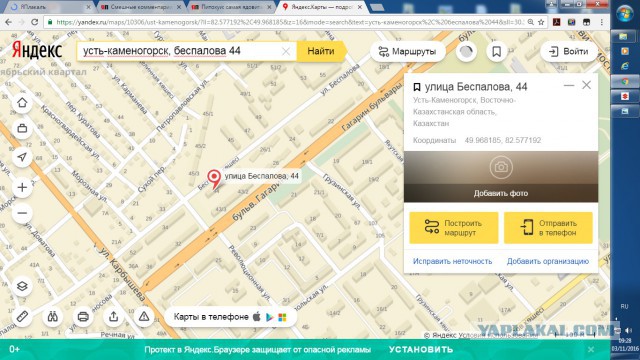Close the улица Беспалова 44 card
Image resolution: width=640 pixels, height=360 pixels.
tap(587, 85)
